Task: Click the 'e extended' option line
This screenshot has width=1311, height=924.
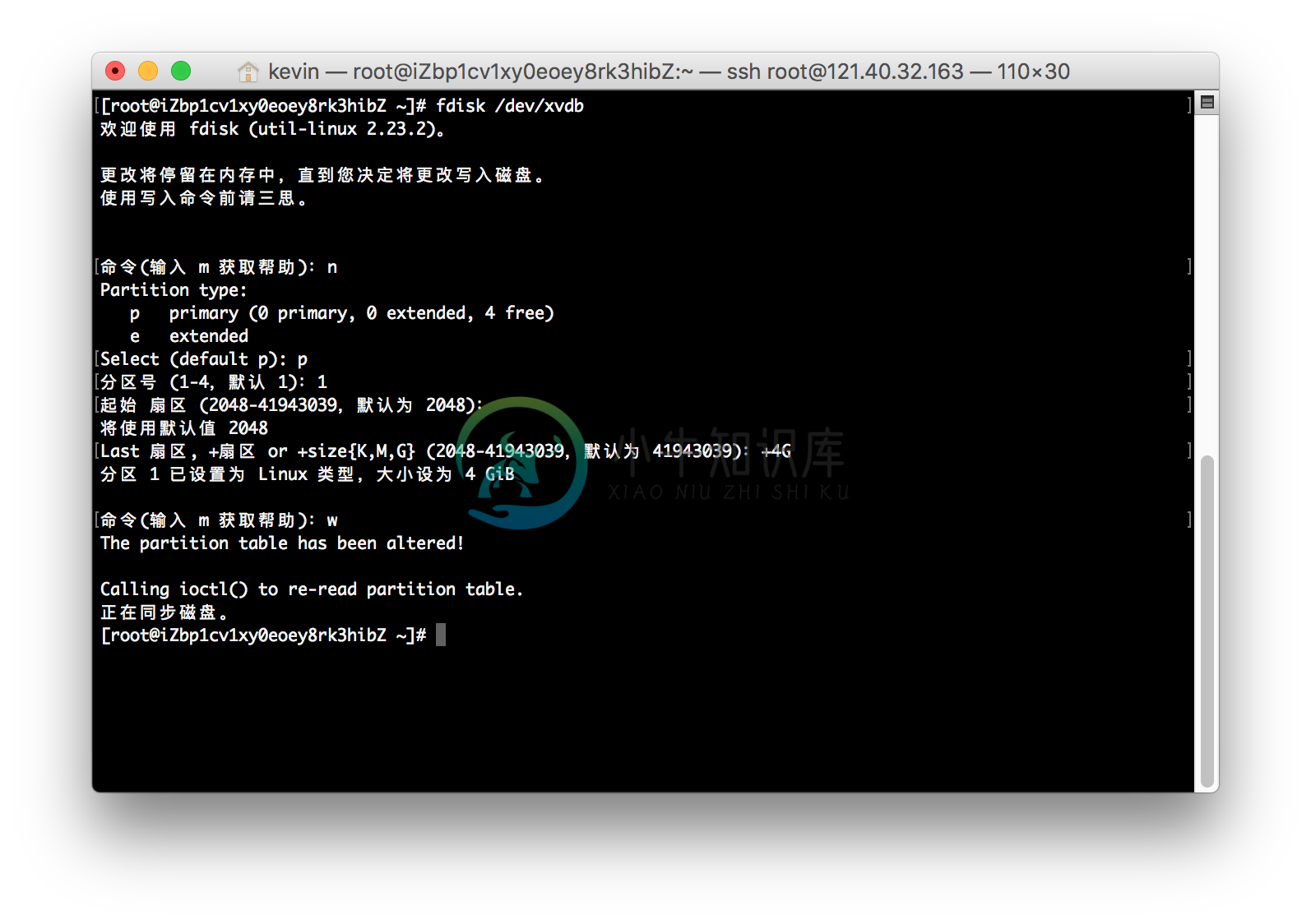Action: coord(189,336)
